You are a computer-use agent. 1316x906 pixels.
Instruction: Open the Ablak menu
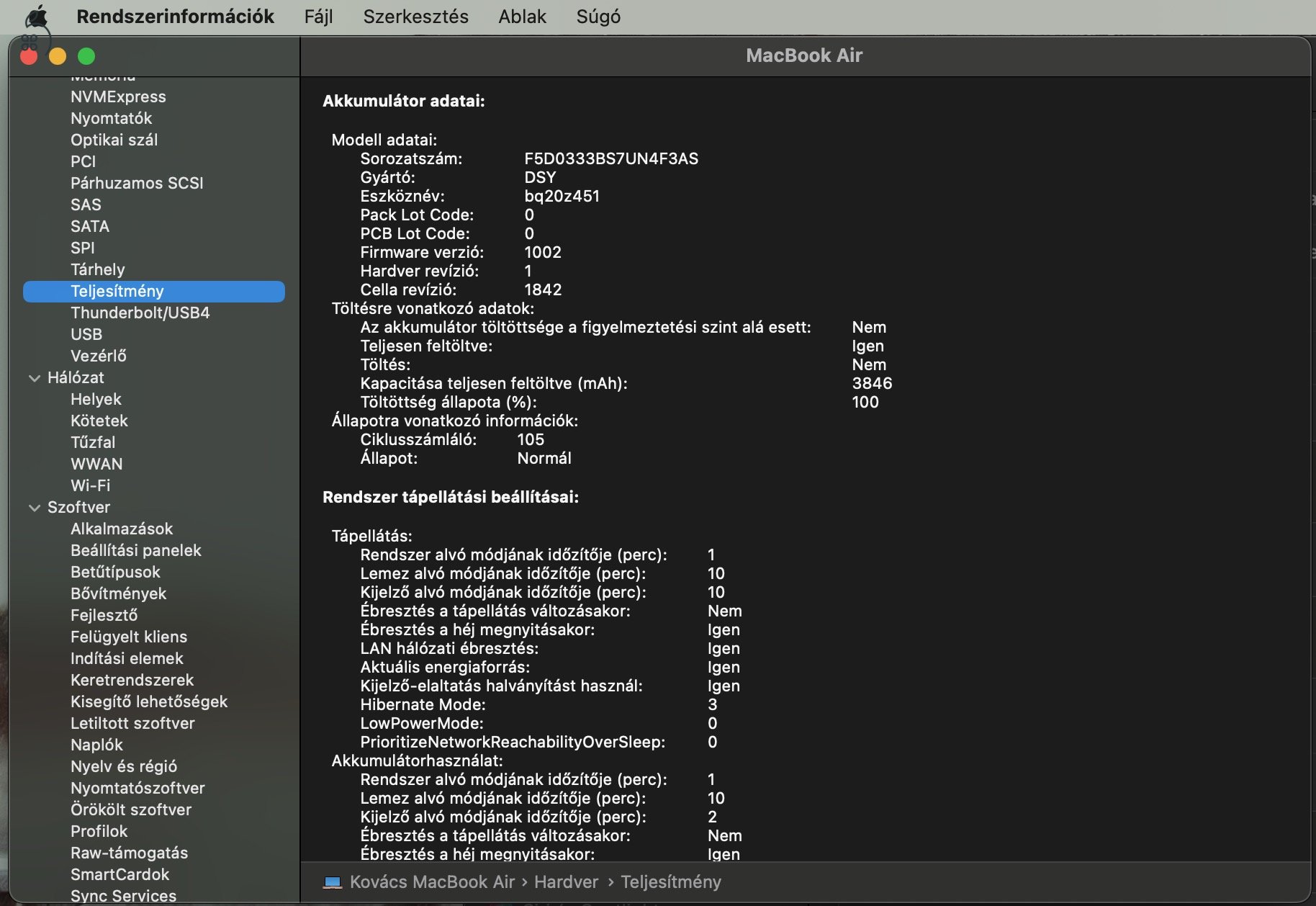[522, 16]
